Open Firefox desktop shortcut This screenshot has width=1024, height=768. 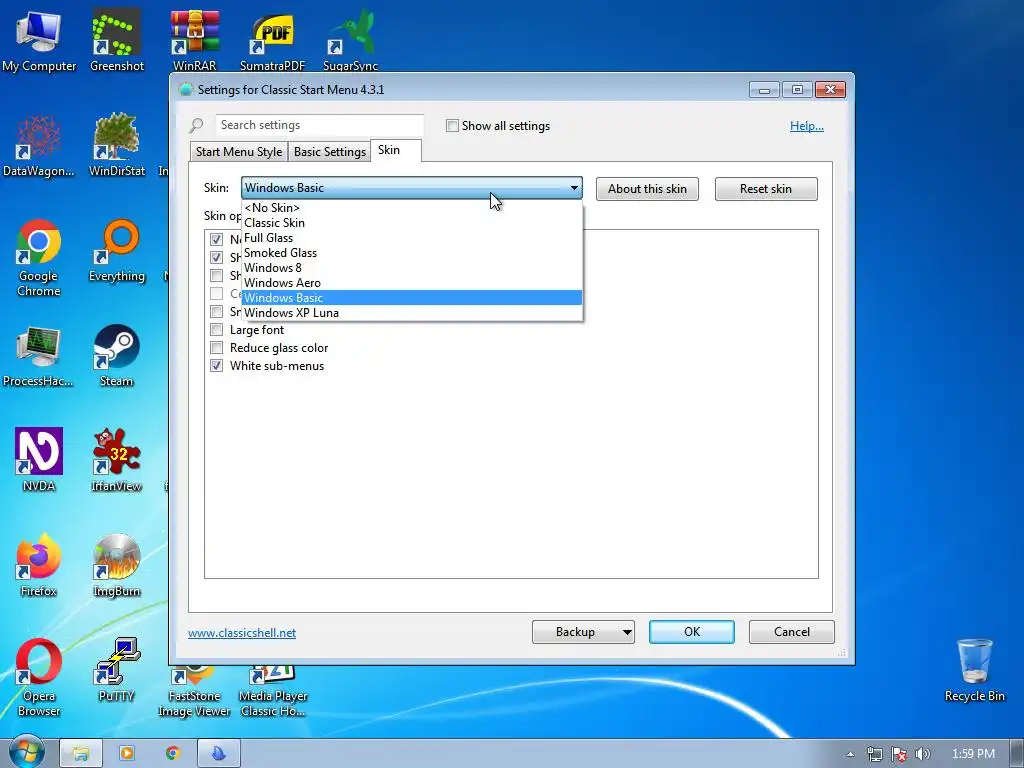[39, 566]
